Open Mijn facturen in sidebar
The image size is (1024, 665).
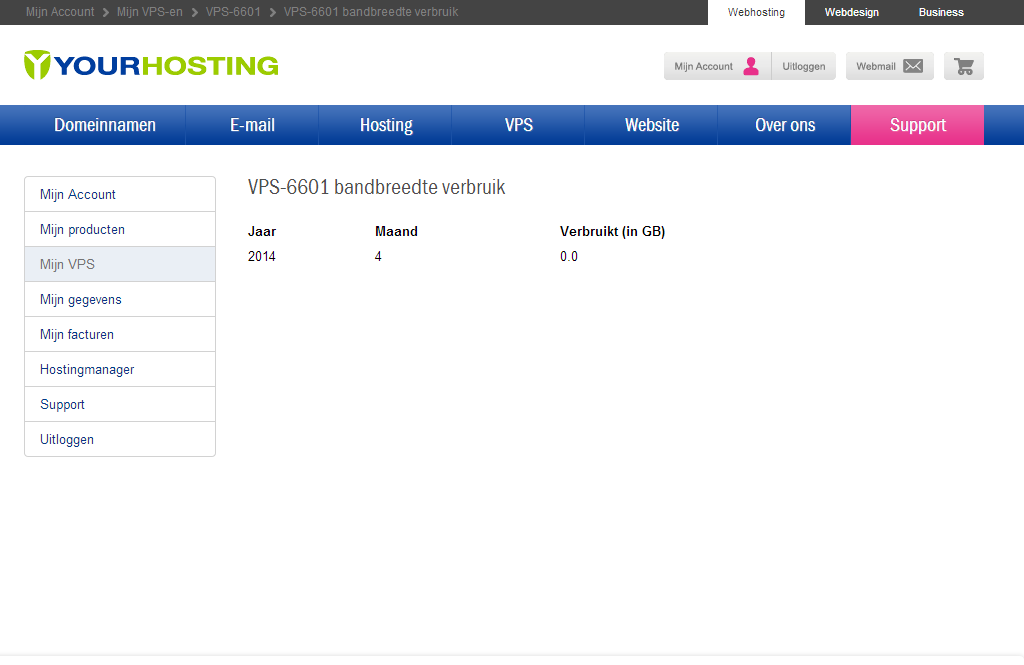click(x=77, y=334)
